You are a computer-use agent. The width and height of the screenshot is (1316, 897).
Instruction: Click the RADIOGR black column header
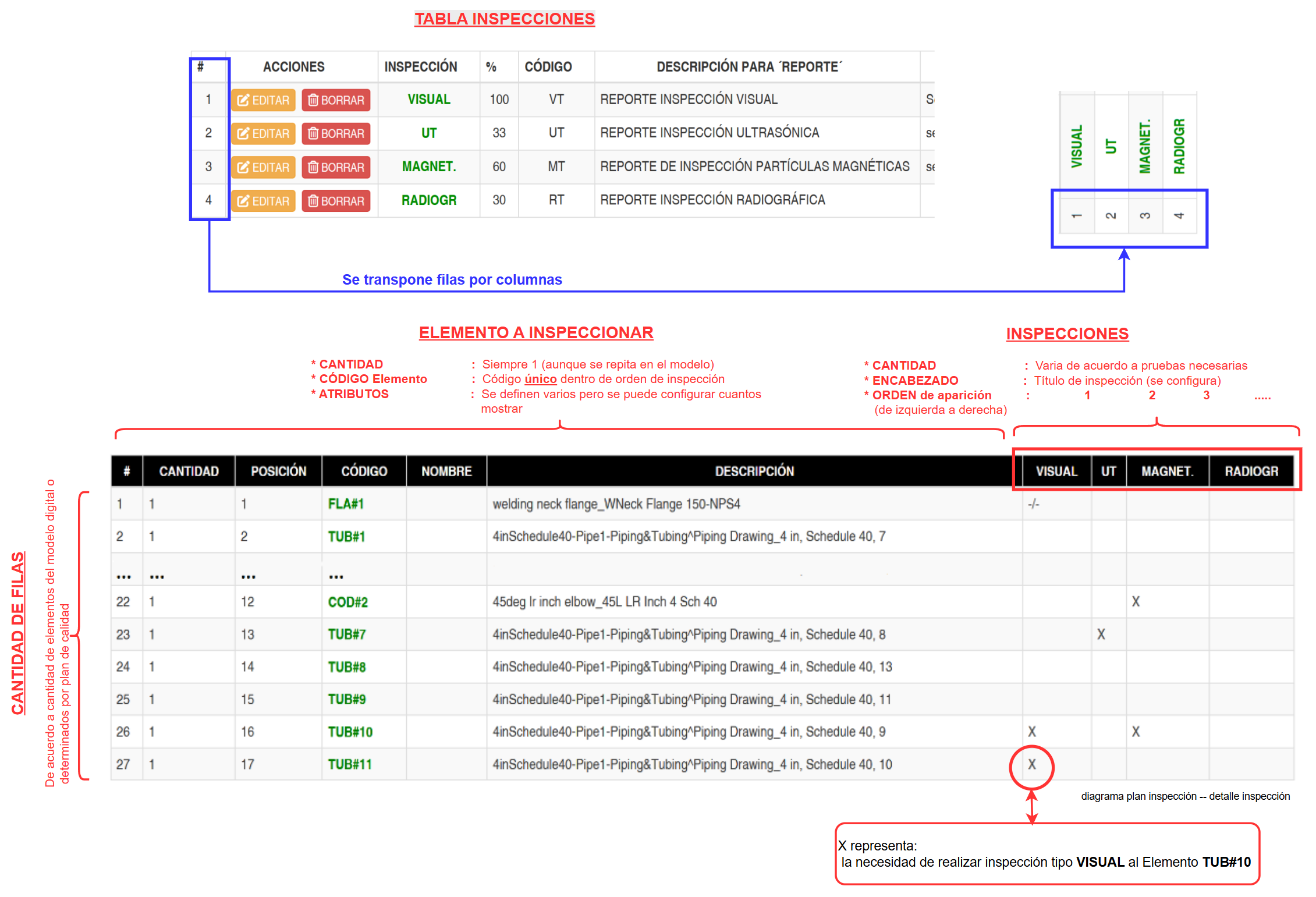[x=1251, y=471]
